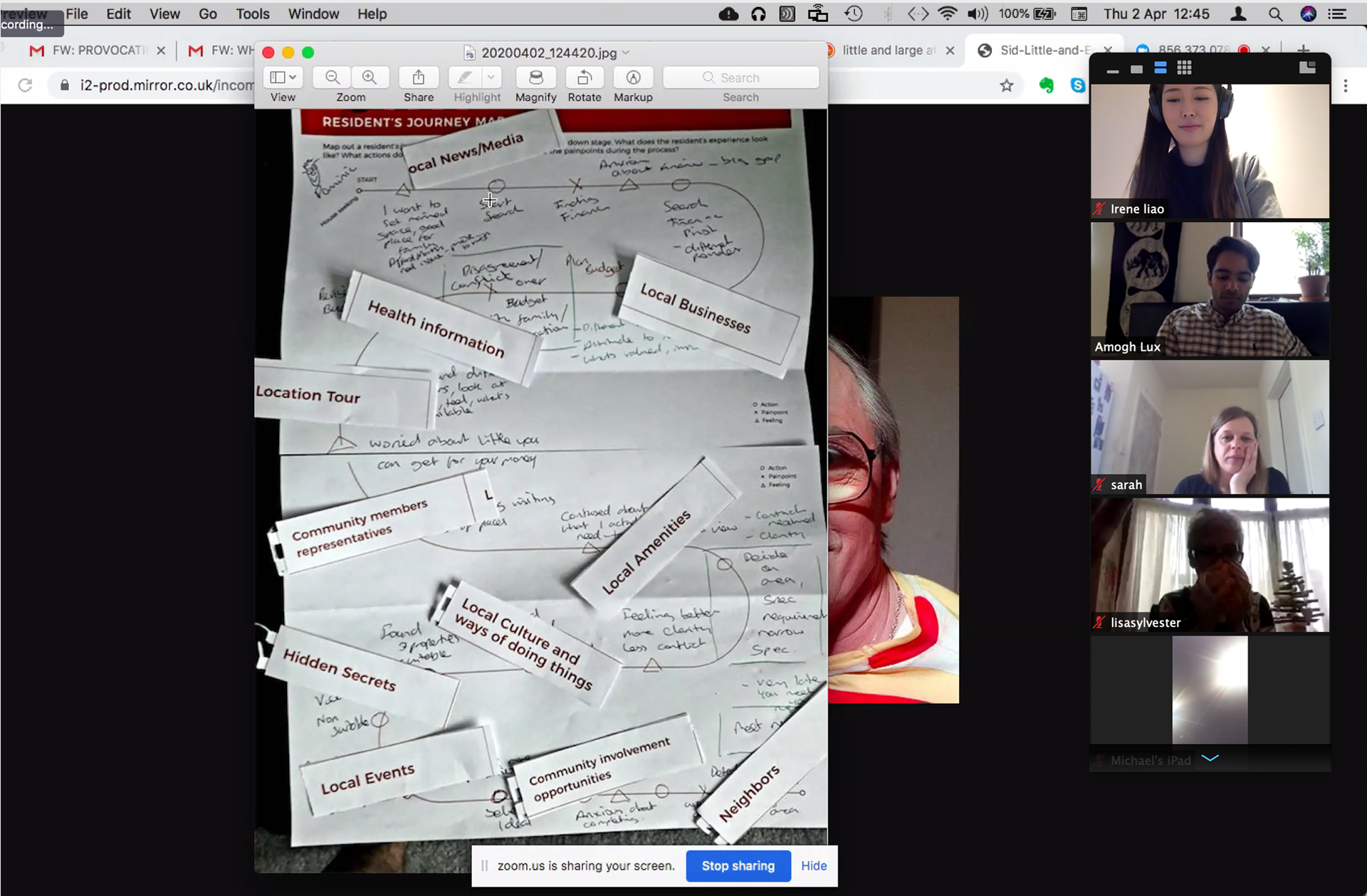Screen dimensions: 1367x896
Task: Select Amogh Lux's video thumbnail
Action: 1210,289
